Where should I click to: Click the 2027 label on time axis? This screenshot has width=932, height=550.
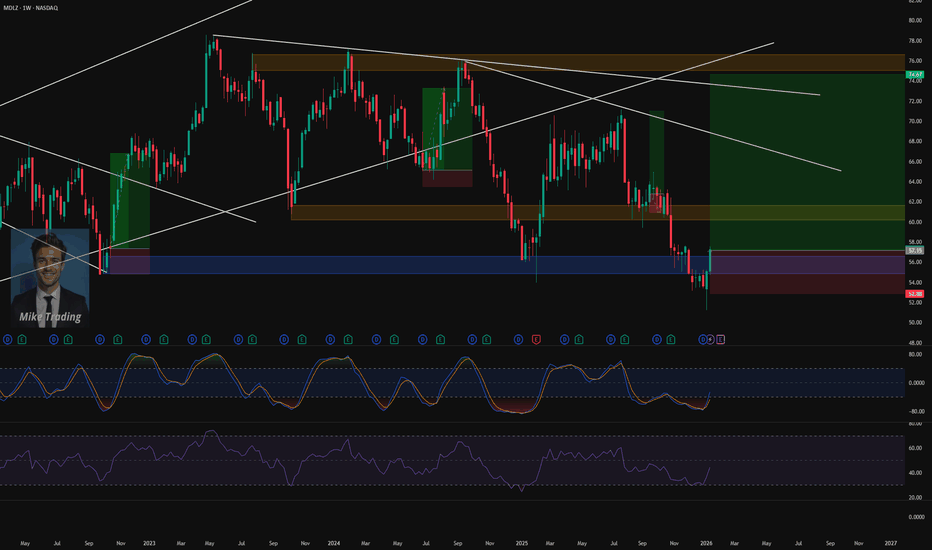click(x=890, y=543)
